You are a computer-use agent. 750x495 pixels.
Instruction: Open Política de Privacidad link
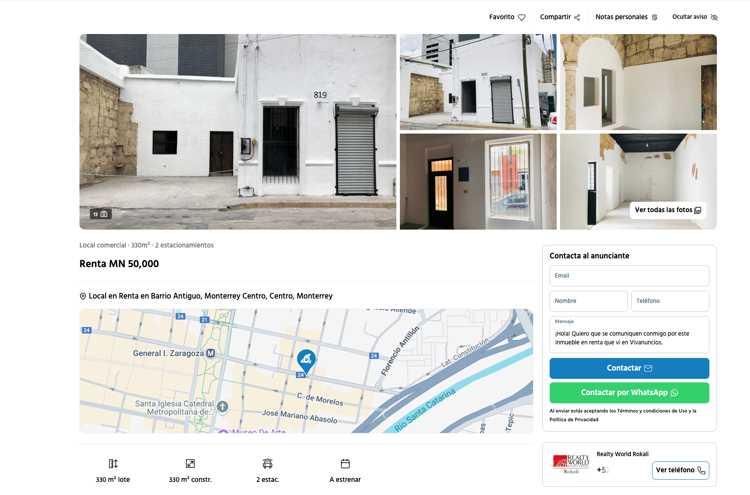[x=574, y=419]
